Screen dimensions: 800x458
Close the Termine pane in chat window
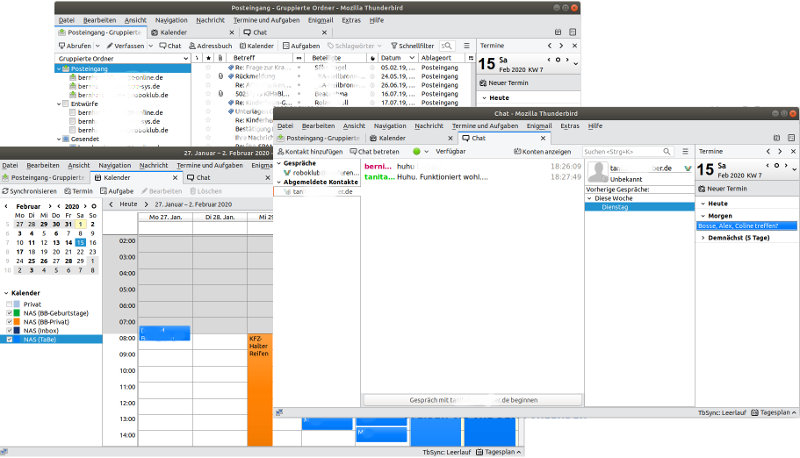pos(793,151)
